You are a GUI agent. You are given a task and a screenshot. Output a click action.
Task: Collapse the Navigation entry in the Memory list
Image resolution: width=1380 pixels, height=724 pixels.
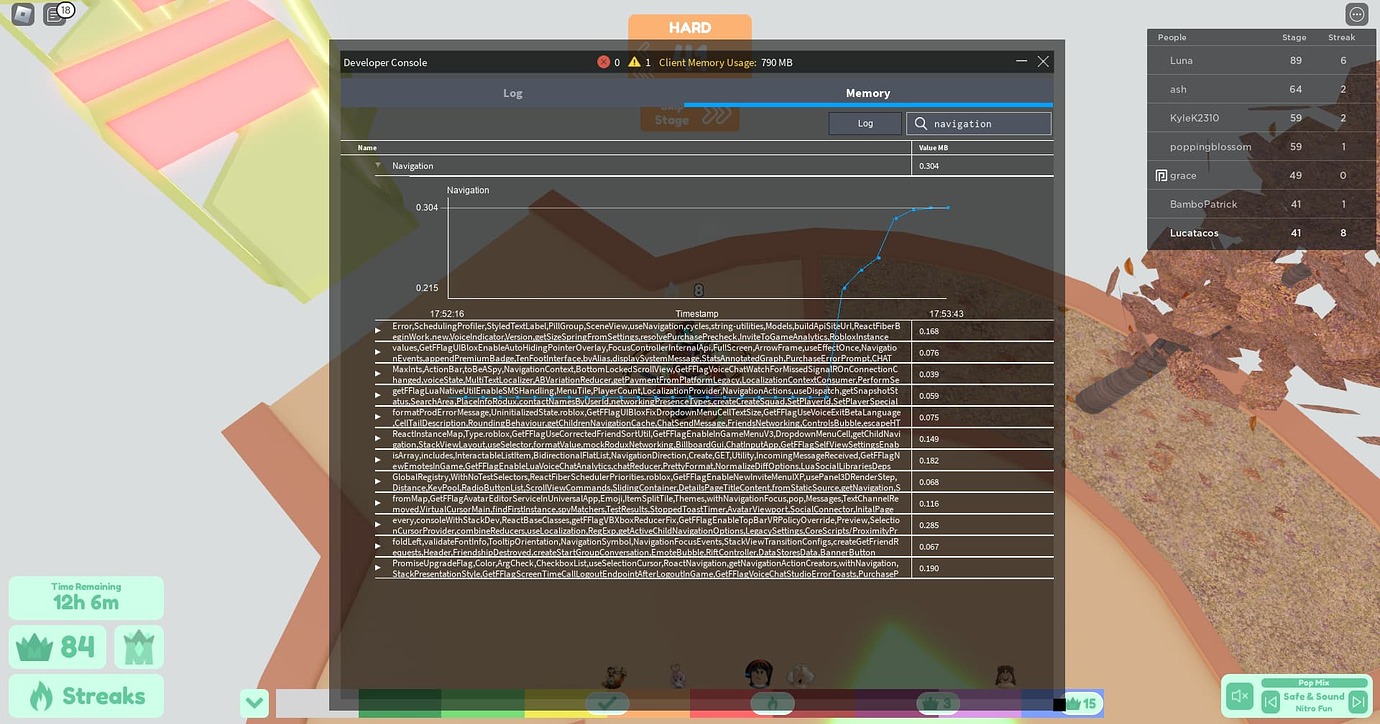[x=378, y=165]
